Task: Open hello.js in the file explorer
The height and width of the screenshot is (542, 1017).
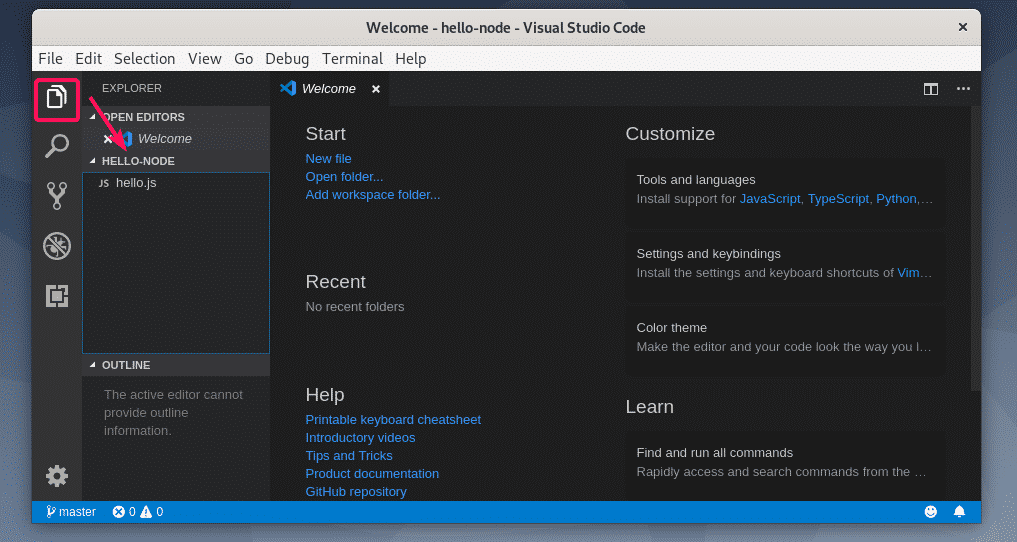Action: pos(135,183)
